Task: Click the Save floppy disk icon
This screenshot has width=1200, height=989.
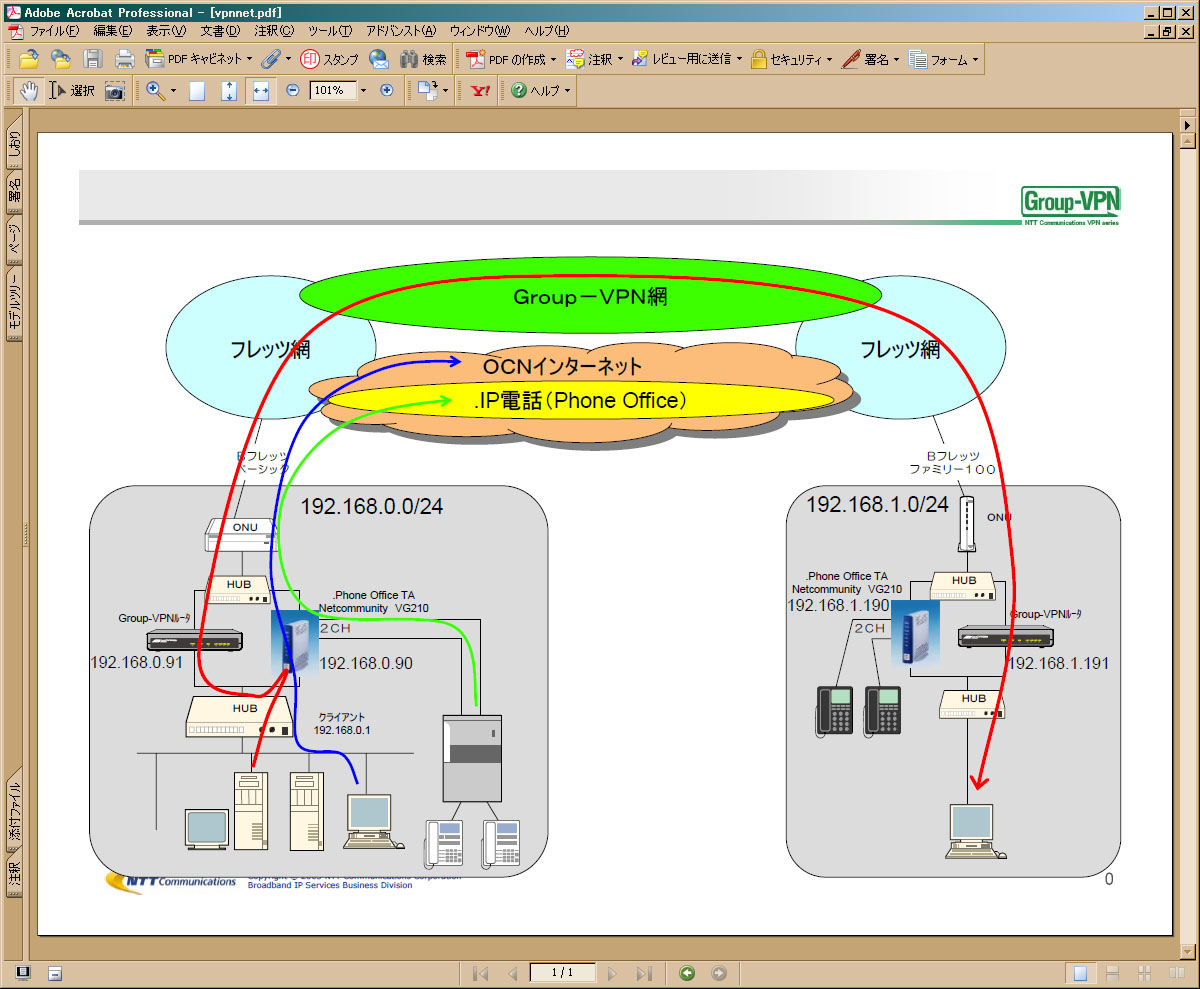Action: 93,59
